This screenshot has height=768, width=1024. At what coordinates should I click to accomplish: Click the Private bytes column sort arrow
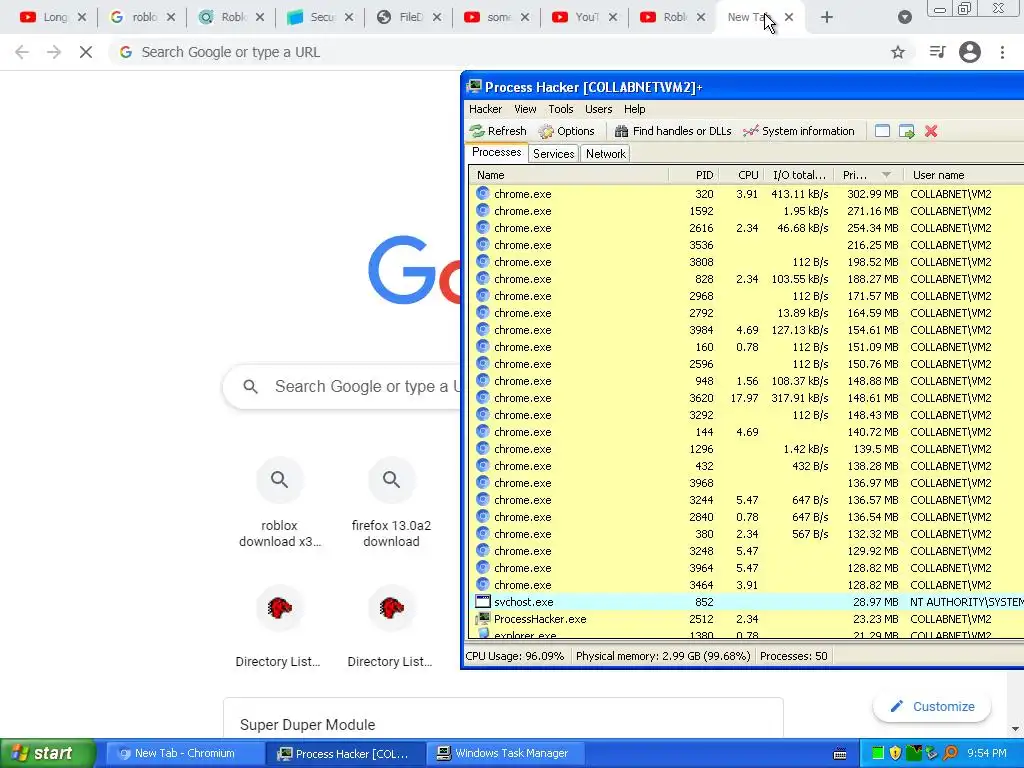(x=886, y=175)
